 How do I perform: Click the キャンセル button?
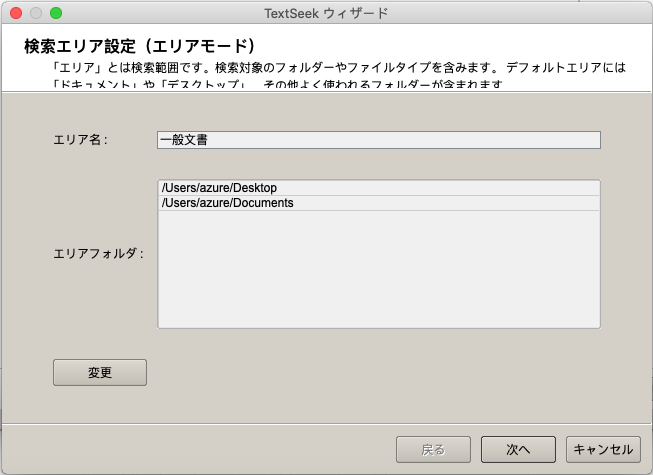click(602, 450)
